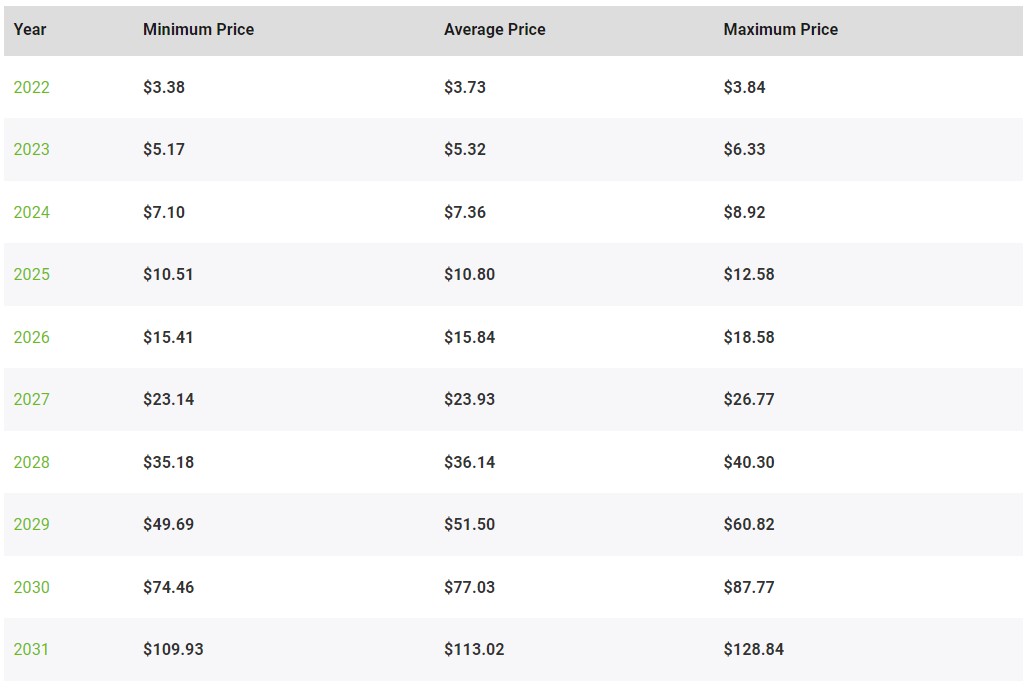Click the Minimum Price column header
The image size is (1028, 693).
click(199, 30)
